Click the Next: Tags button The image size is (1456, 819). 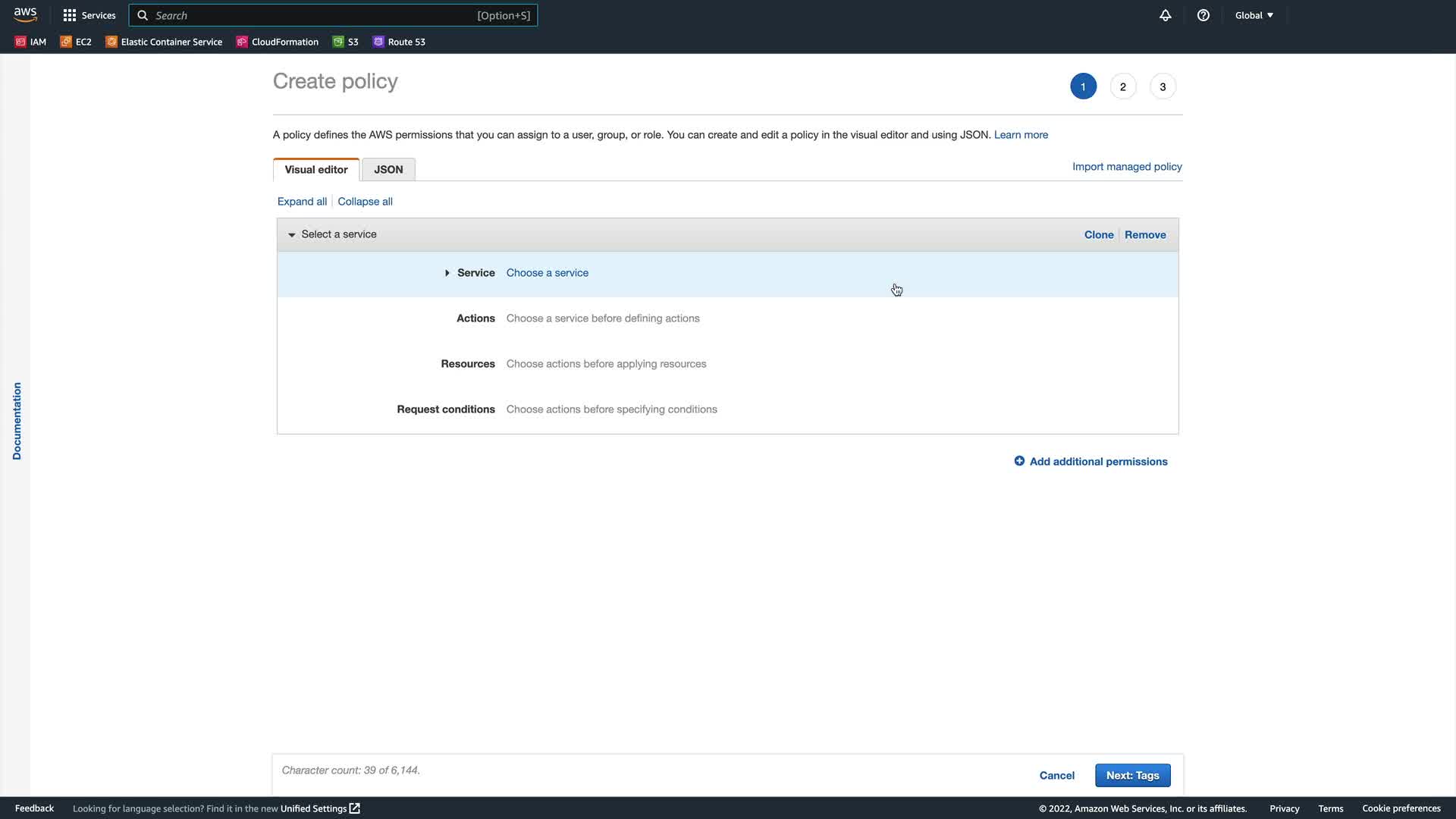click(1132, 775)
